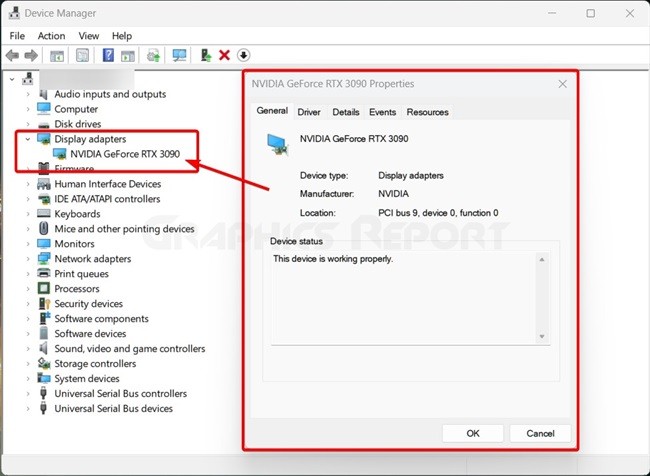This screenshot has height=476, width=650.
Task: Click the Device Manager title bar icon
Action: (14, 13)
